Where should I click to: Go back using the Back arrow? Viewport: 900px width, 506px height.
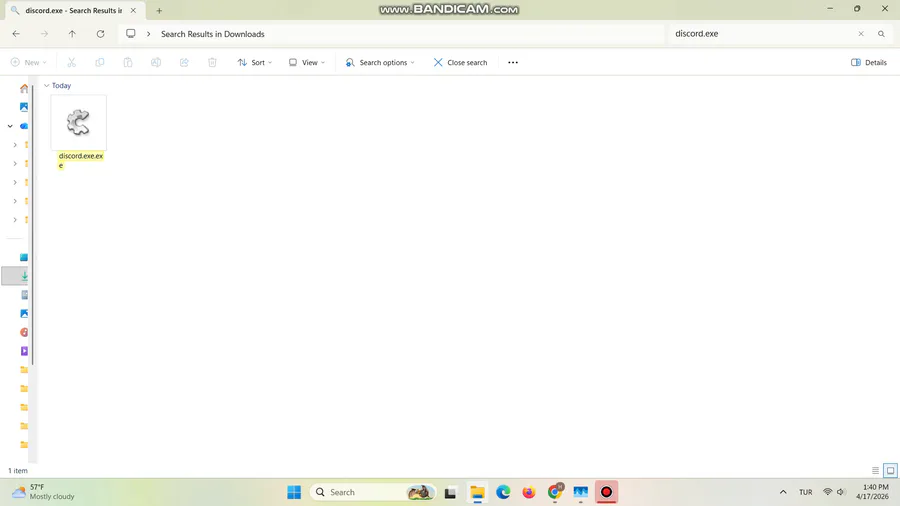point(16,34)
